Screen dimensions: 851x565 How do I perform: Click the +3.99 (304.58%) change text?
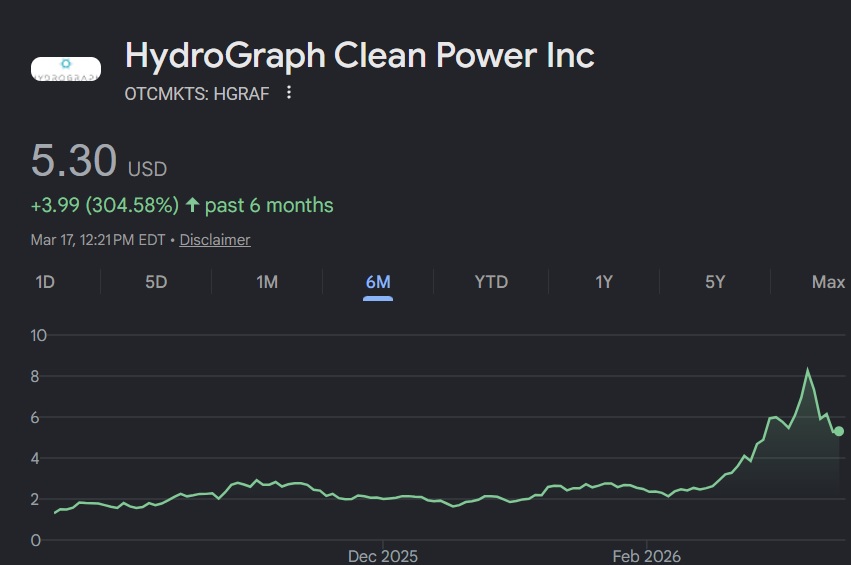105,206
